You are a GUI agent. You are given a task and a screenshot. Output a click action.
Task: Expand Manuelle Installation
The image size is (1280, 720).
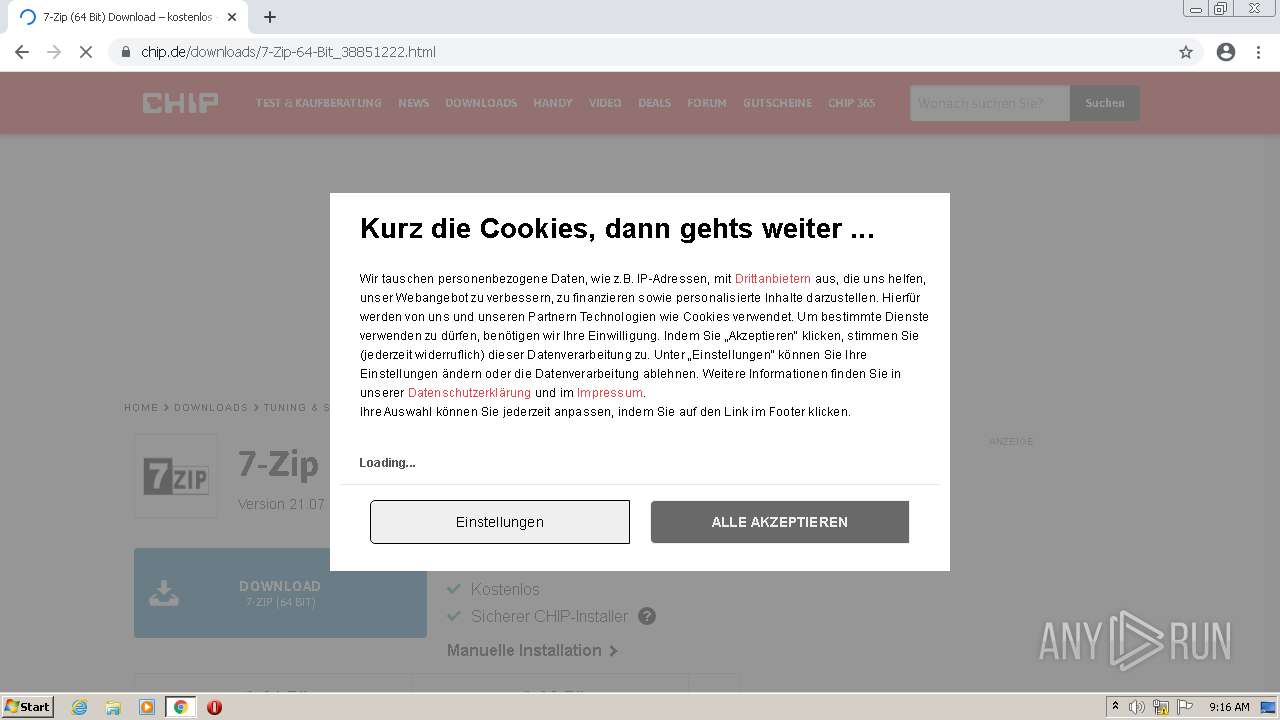532,650
